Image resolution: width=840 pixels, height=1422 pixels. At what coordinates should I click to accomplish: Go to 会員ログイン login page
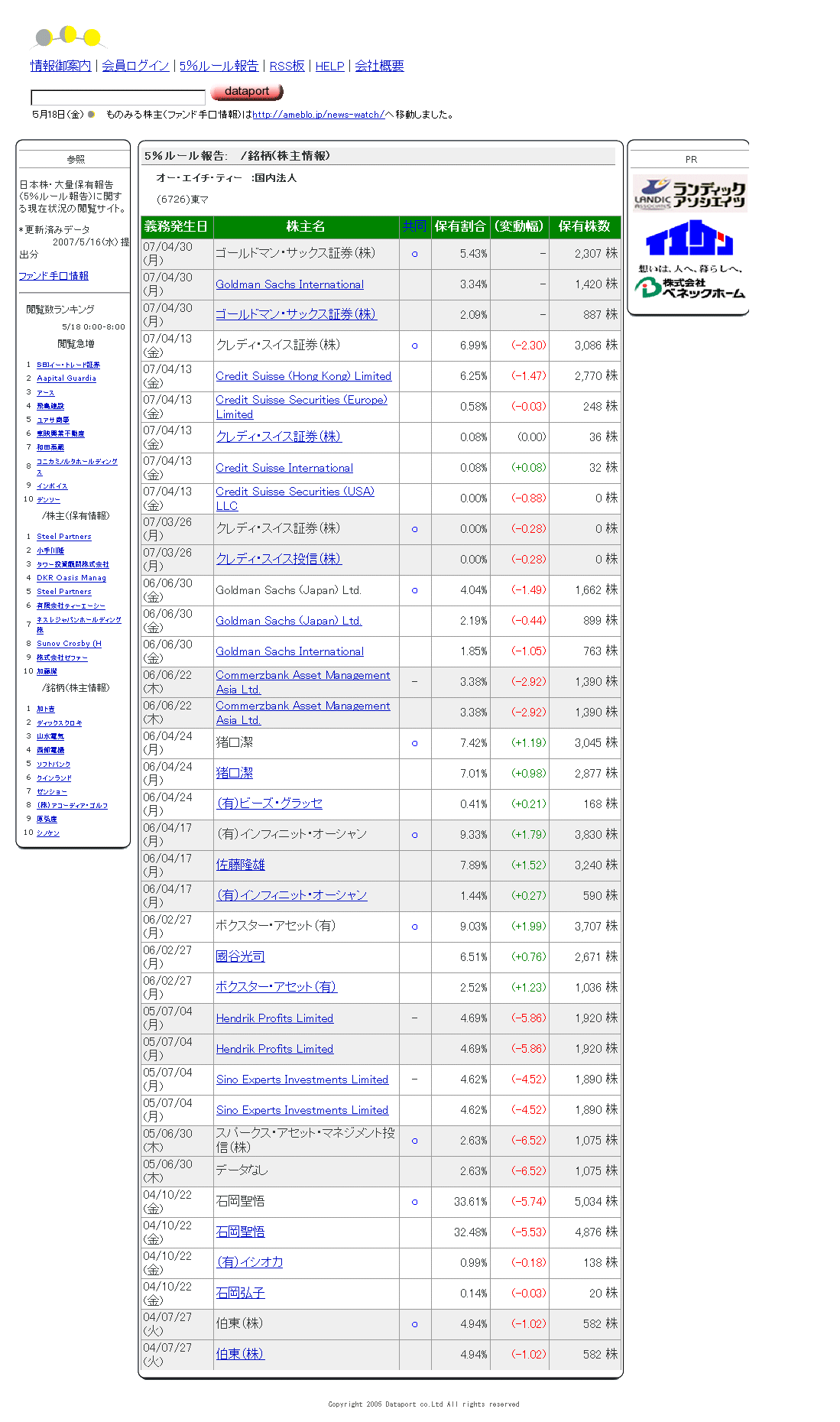[x=135, y=67]
